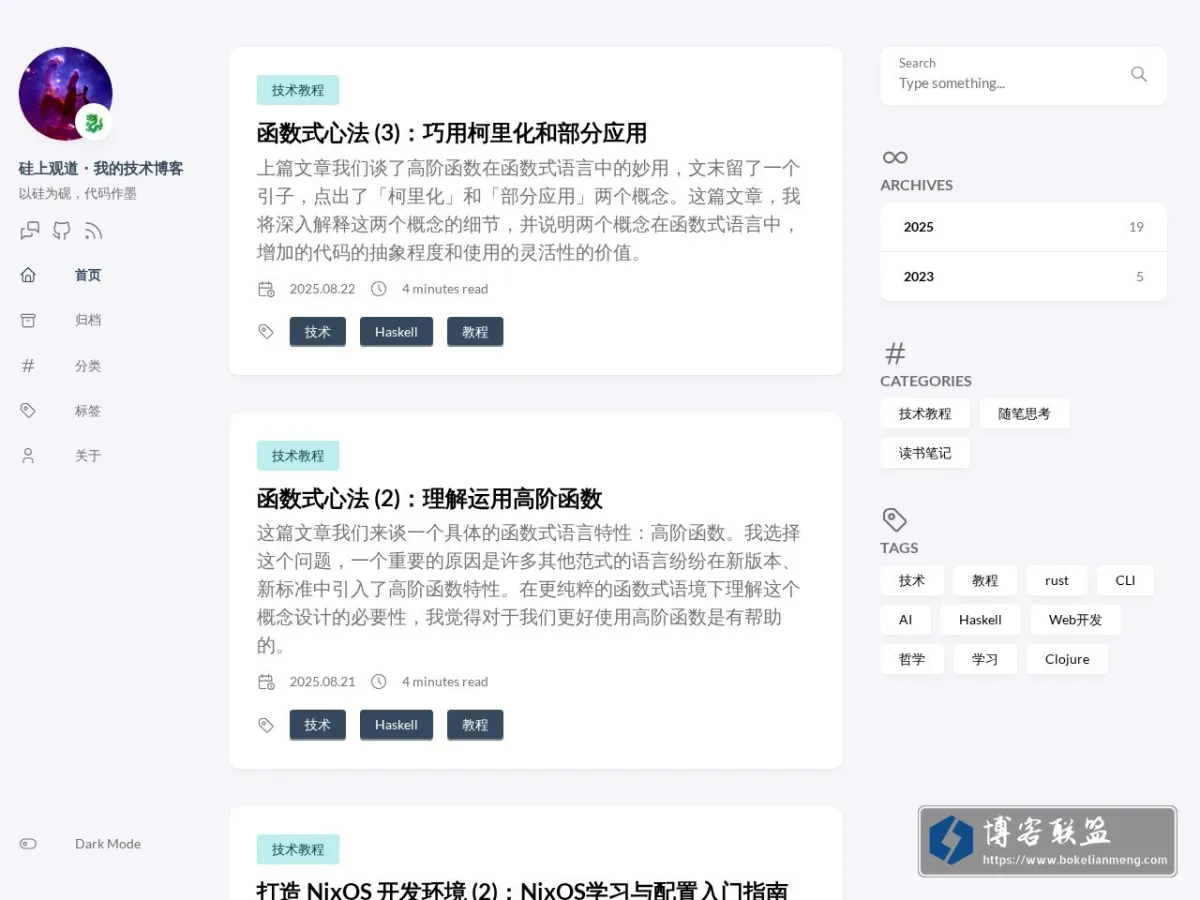Viewport: 1200px width, 900px height.
Task: Select 随笔思考 category
Action: (1024, 414)
